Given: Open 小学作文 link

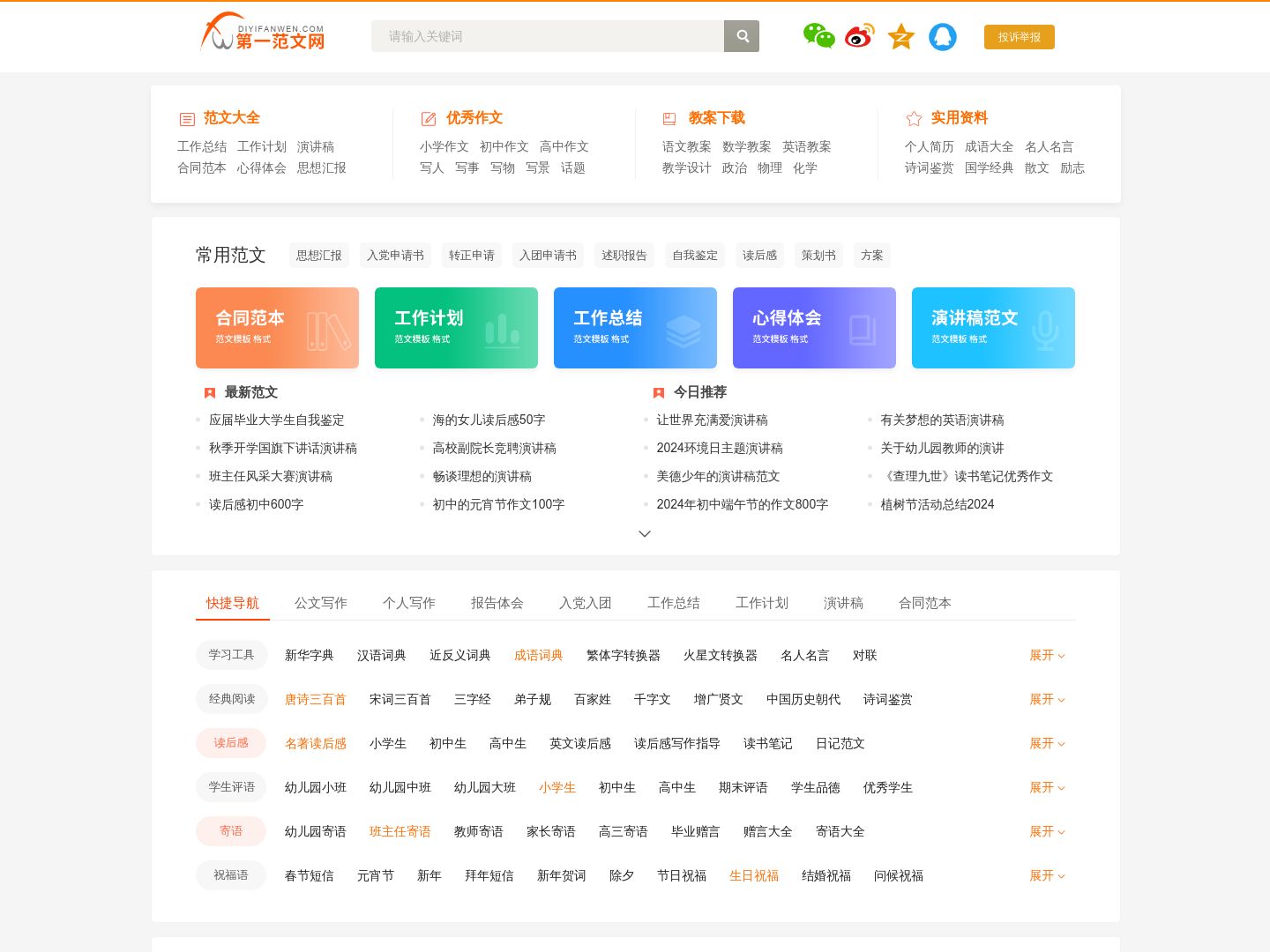Looking at the screenshot, I should tap(444, 146).
